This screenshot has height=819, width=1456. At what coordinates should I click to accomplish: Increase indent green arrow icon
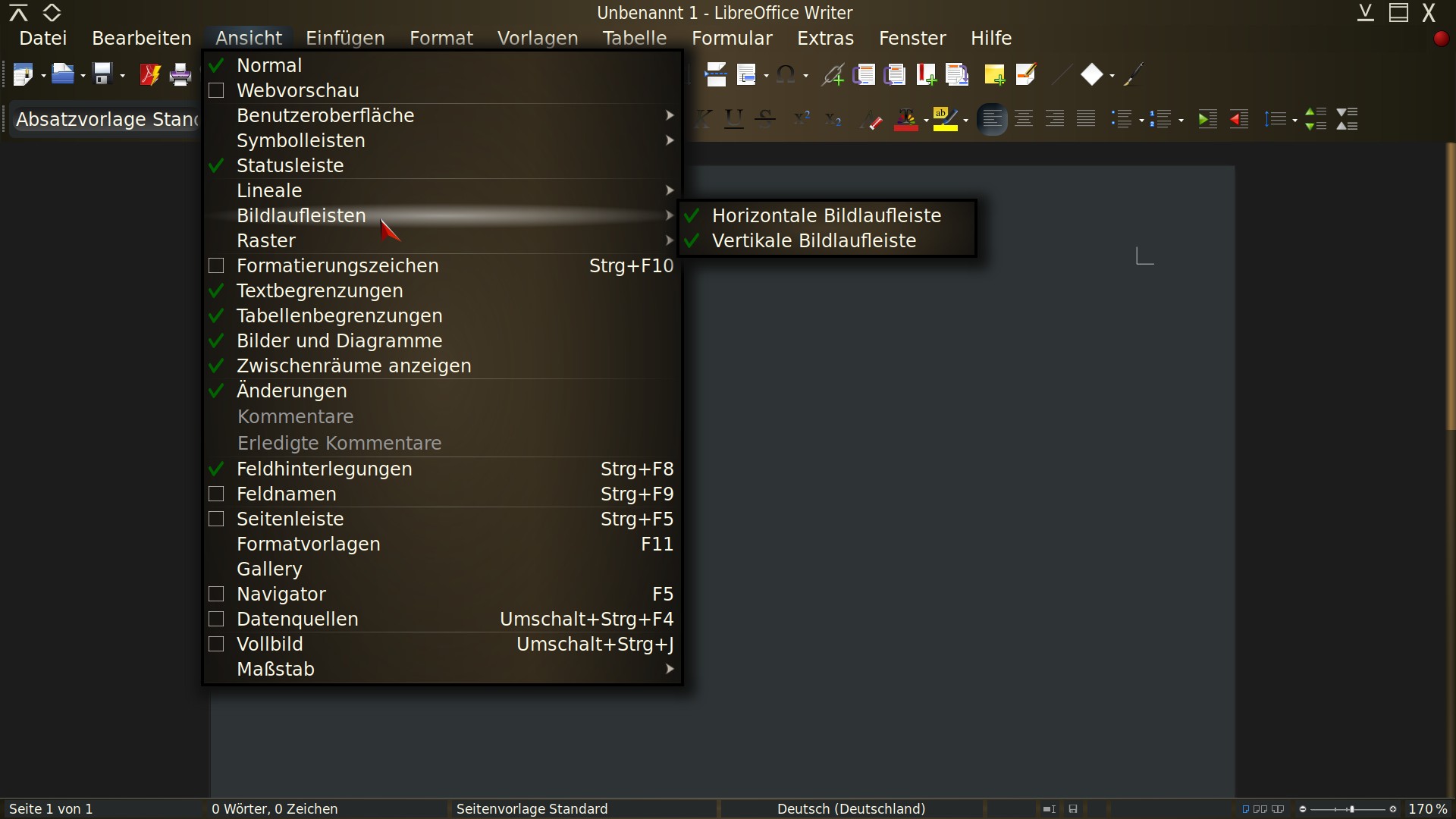(1208, 119)
